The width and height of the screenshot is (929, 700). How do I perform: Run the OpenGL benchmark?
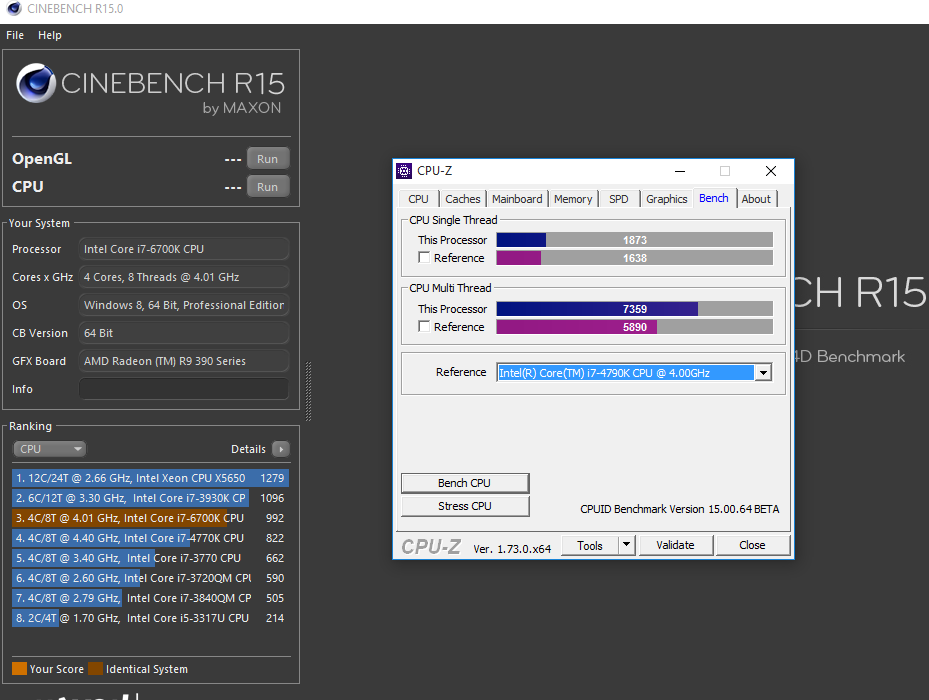point(268,159)
